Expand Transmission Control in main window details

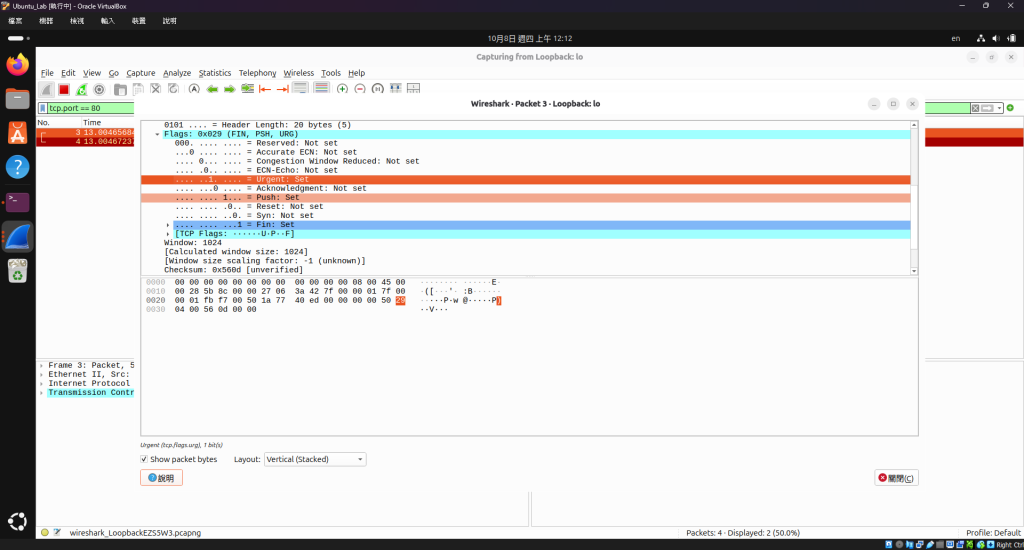41,393
